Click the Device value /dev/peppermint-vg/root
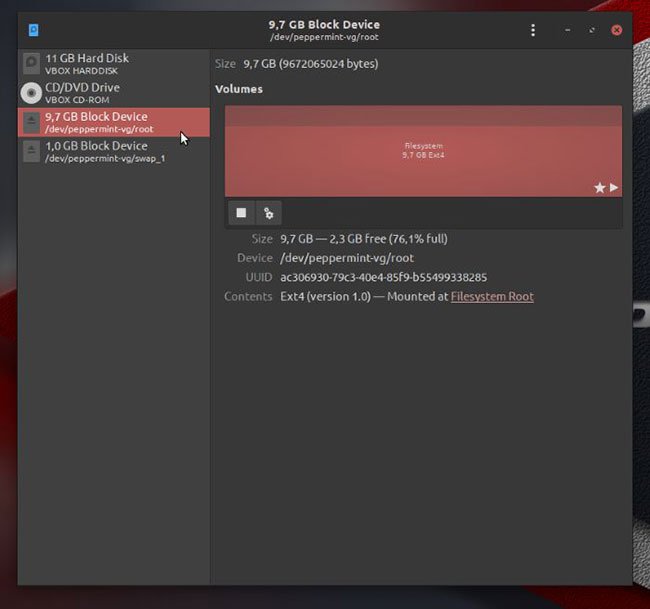The image size is (650, 609). click(x=347, y=258)
